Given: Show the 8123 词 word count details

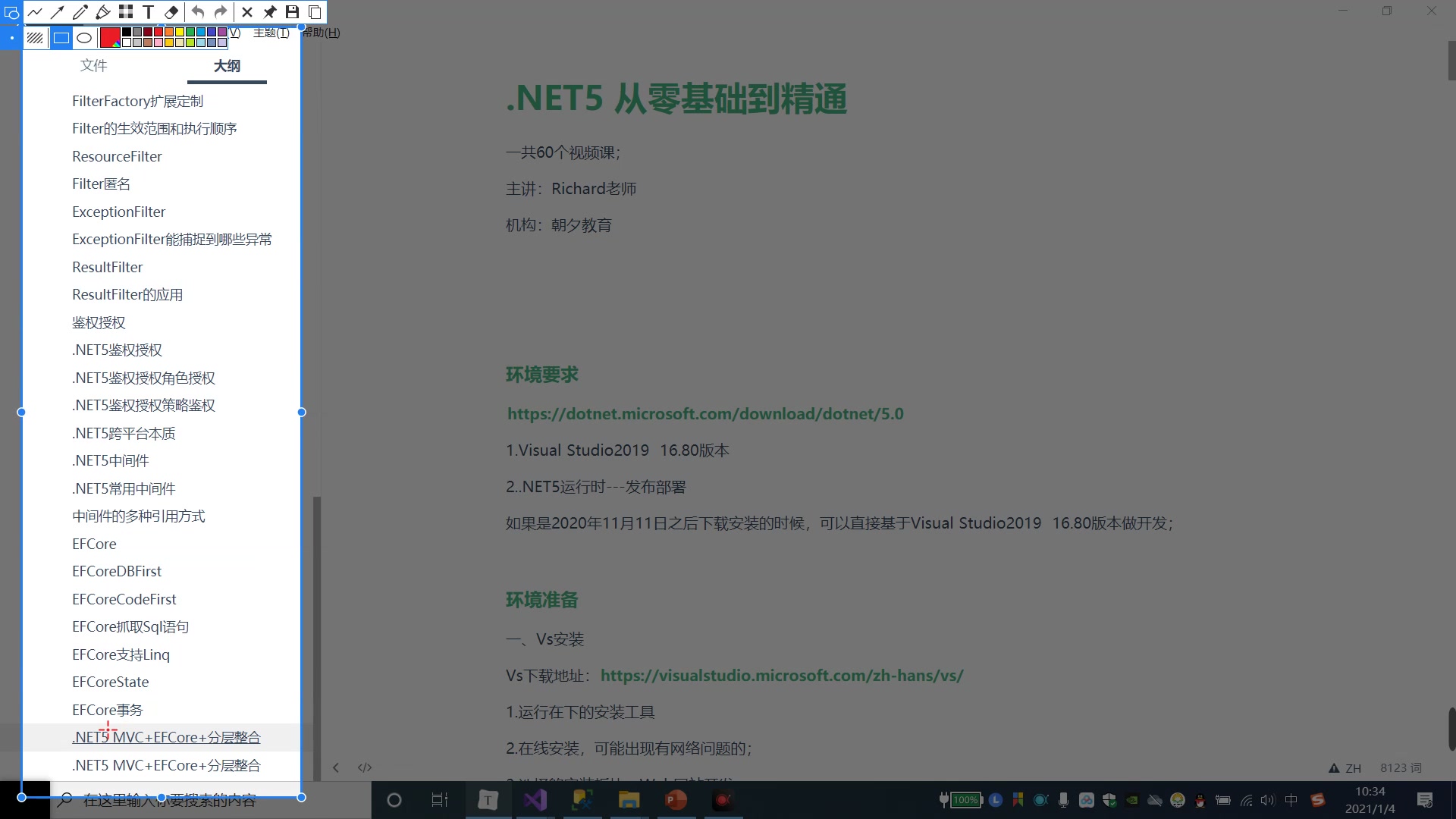Looking at the screenshot, I should point(1401,768).
